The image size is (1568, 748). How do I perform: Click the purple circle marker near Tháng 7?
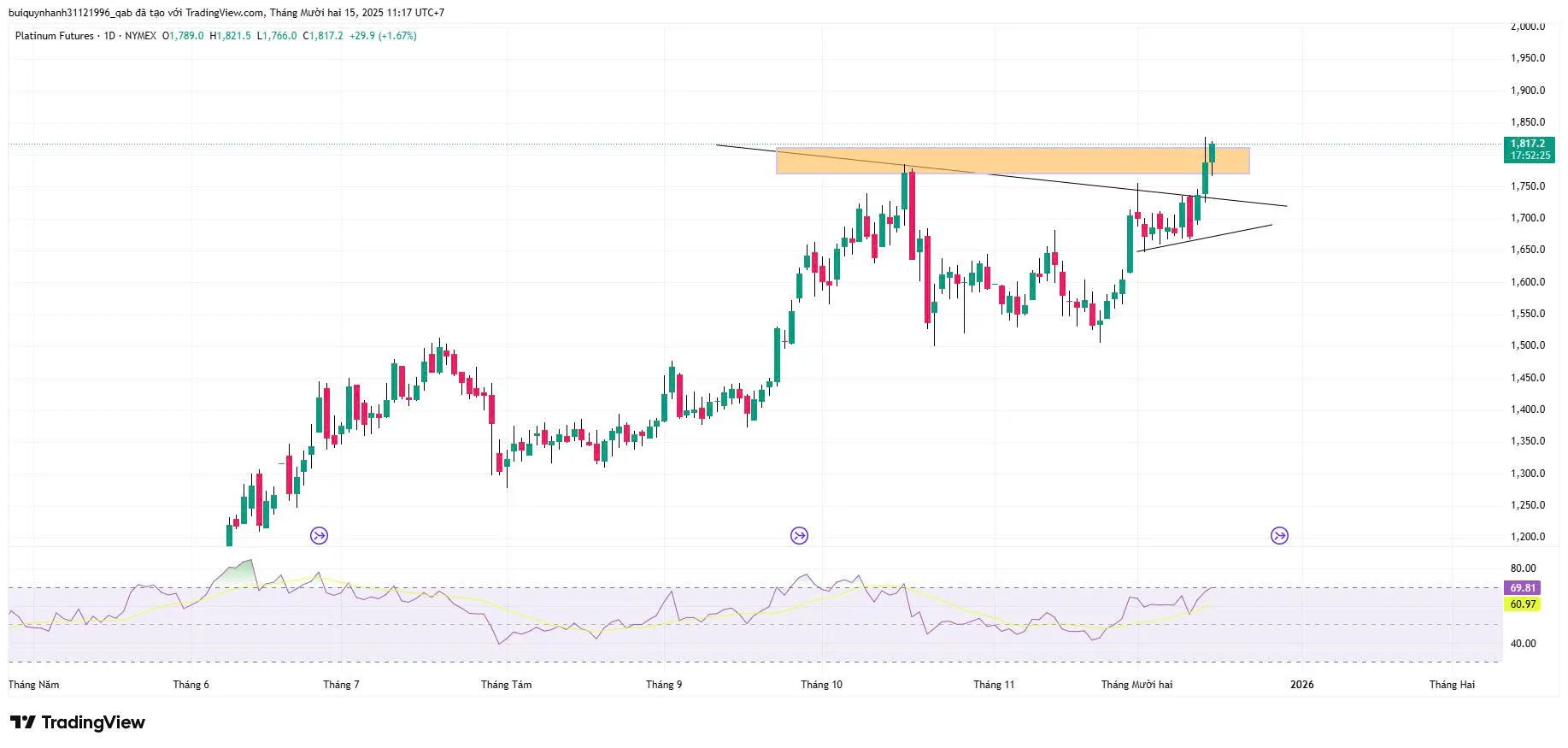coord(319,536)
